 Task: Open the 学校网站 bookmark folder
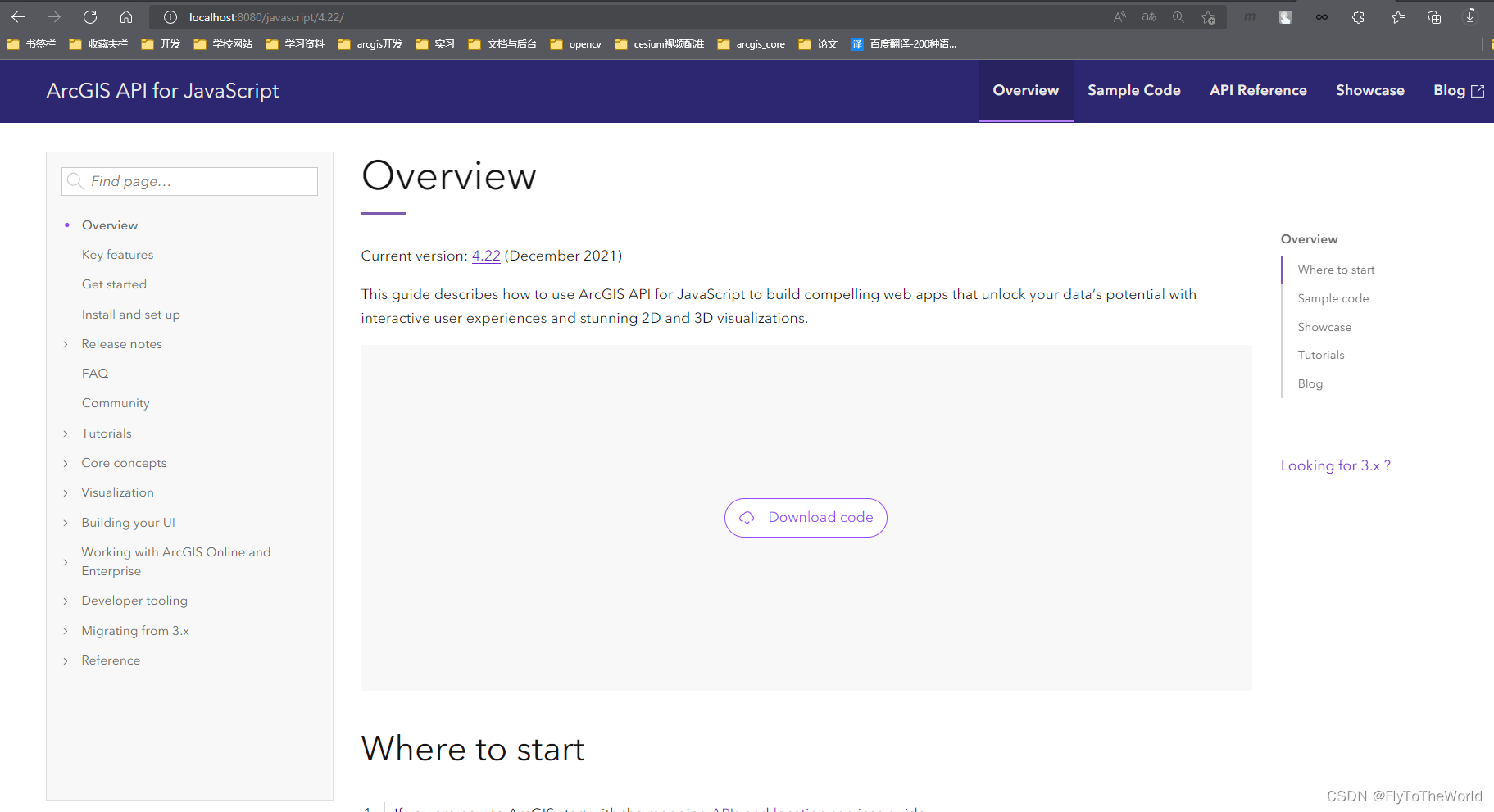tap(223, 44)
